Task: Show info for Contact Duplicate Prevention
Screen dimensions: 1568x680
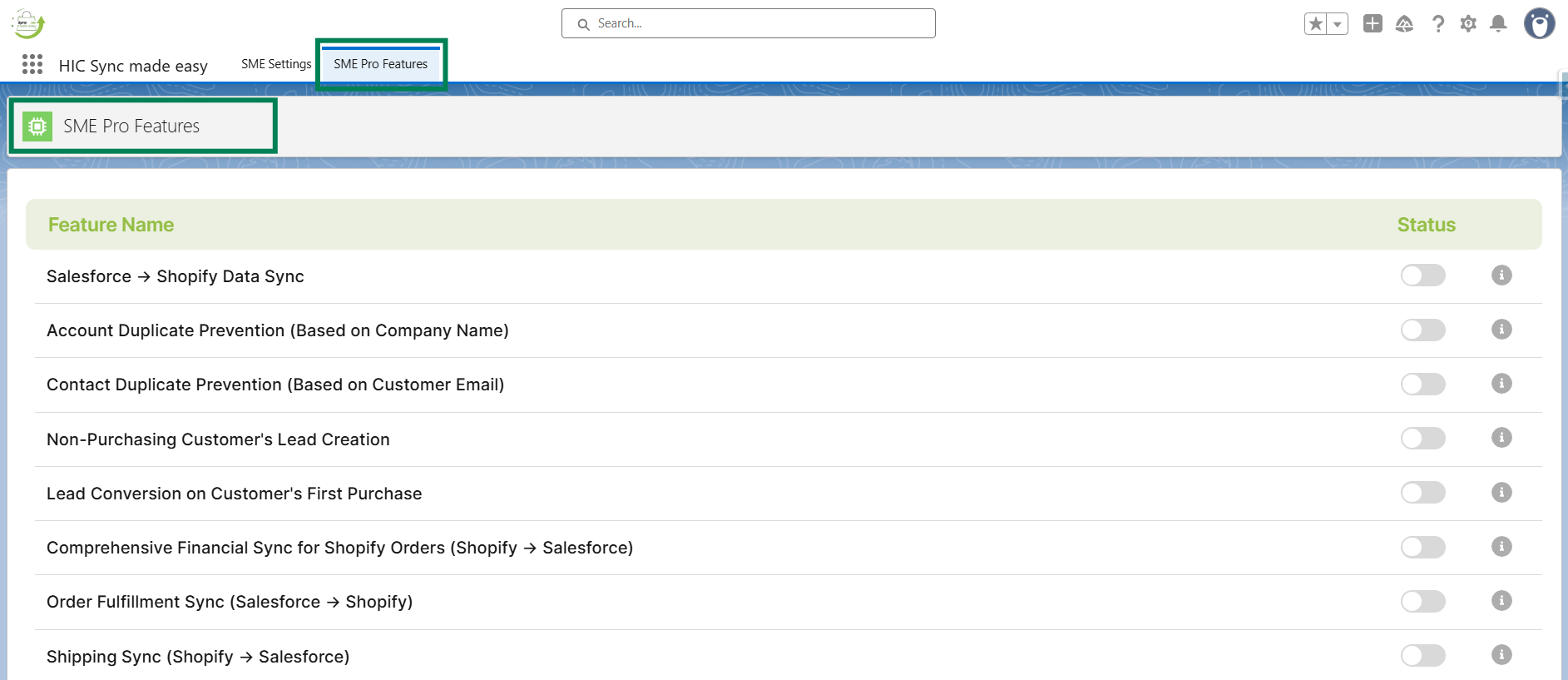Action: pos(1501,383)
